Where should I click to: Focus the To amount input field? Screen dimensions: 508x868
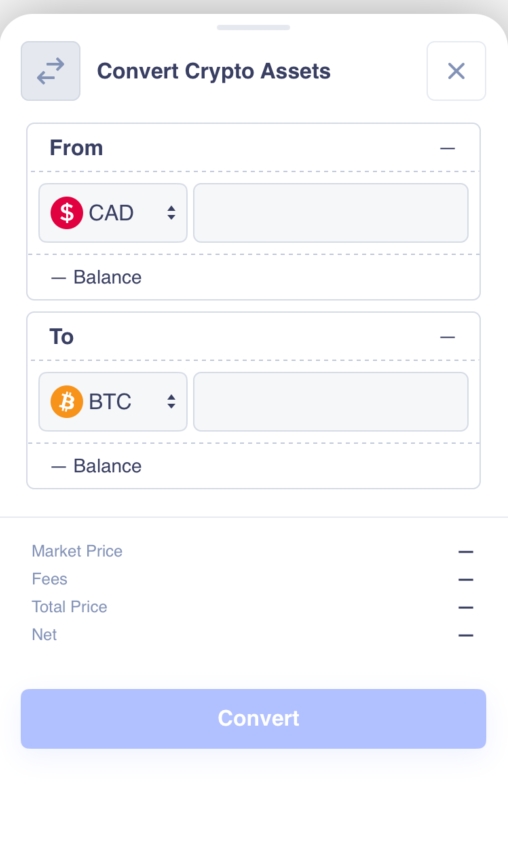click(331, 402)
